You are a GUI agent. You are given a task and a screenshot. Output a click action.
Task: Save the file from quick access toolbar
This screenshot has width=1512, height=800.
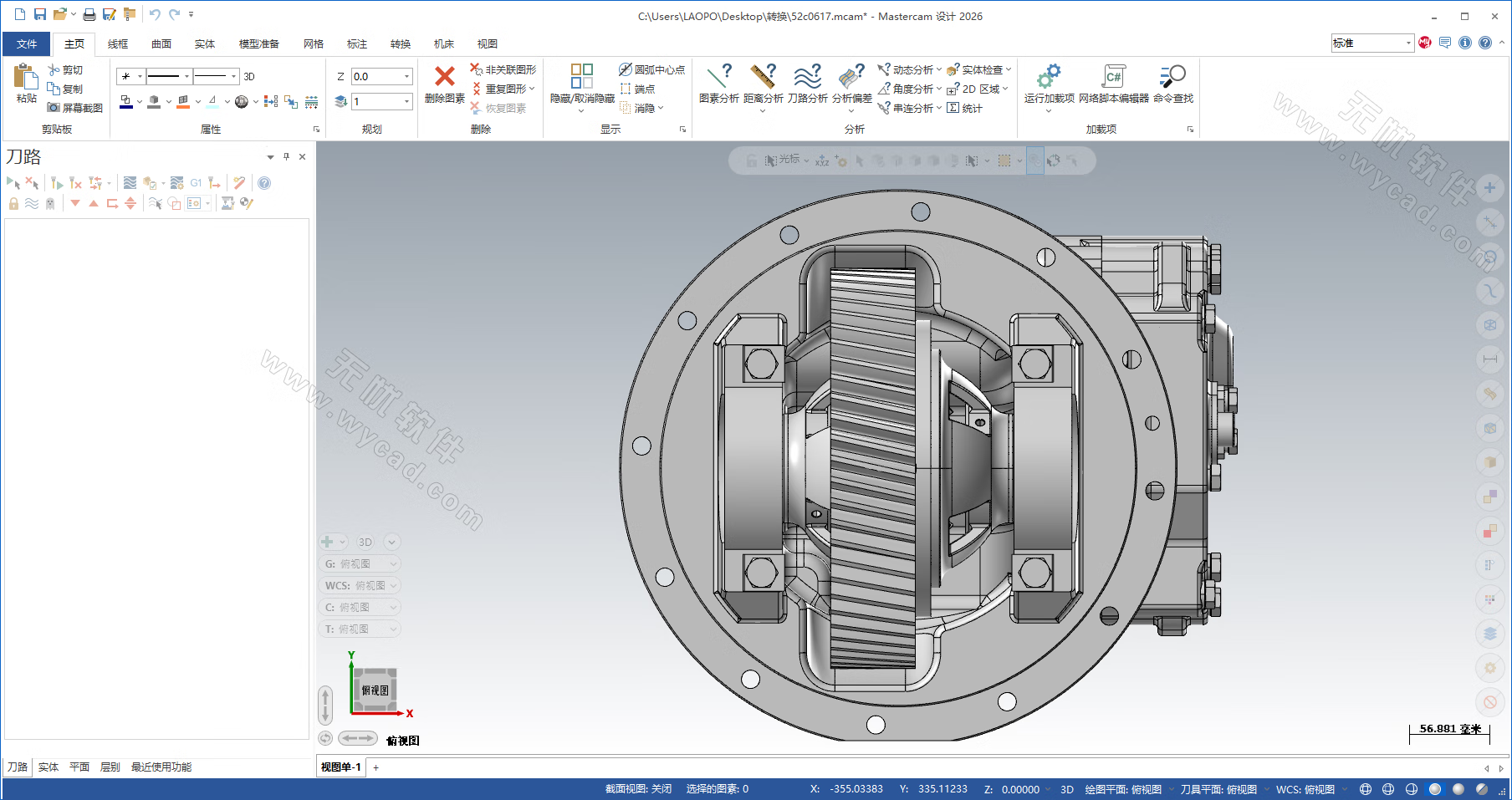click(39, 13)
